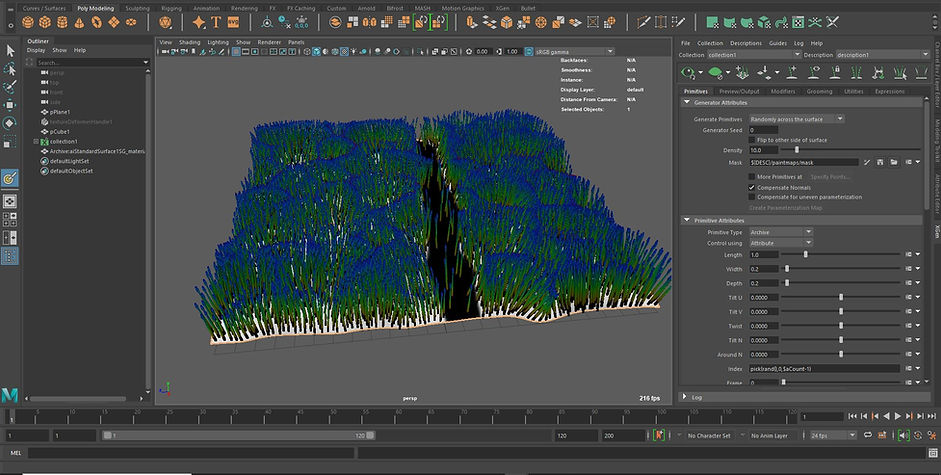
Task: Select the Multi-Cut tool knife icon
Action: click(644, 22)
